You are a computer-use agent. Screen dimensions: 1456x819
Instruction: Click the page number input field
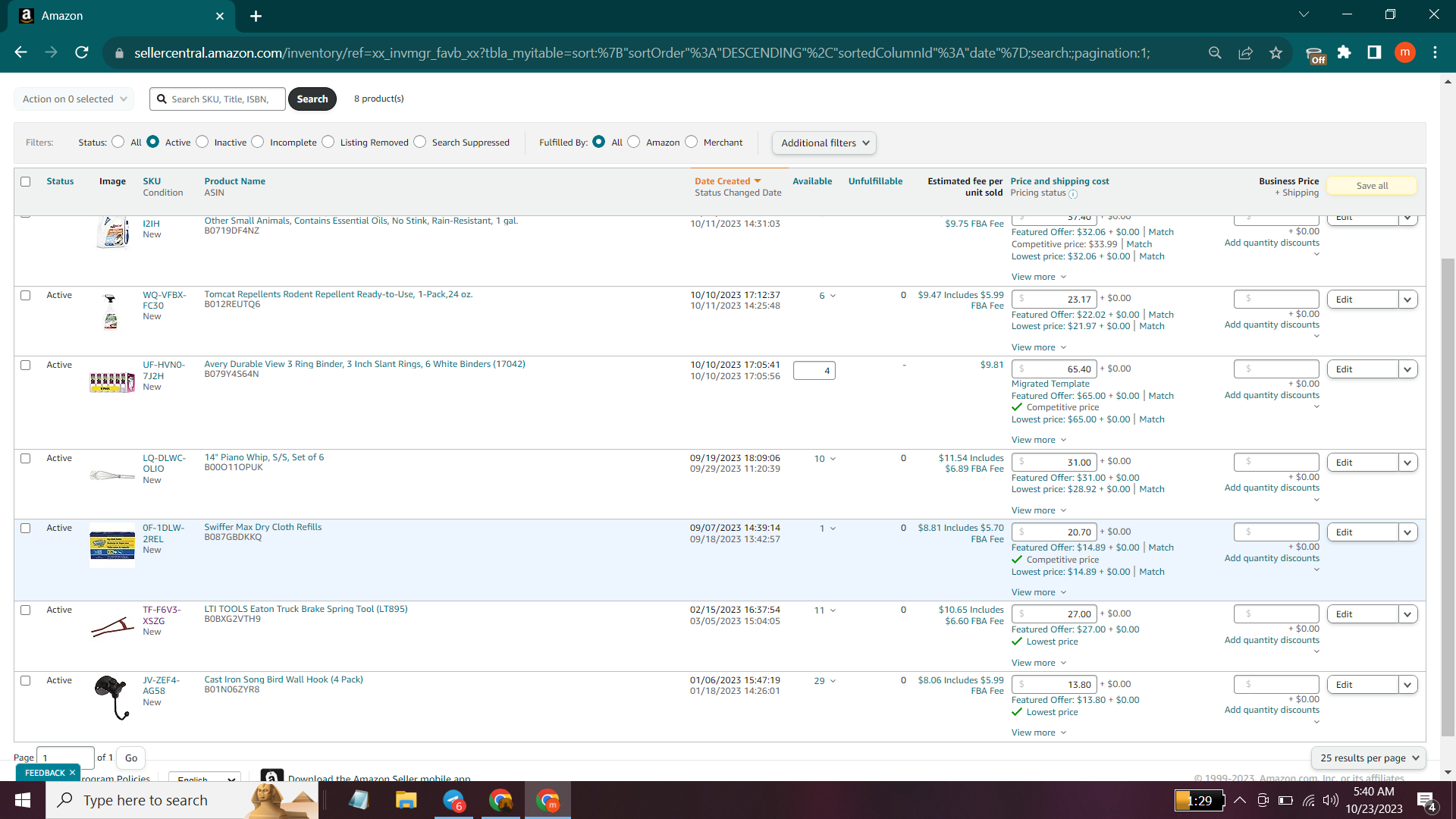(65, 758)
